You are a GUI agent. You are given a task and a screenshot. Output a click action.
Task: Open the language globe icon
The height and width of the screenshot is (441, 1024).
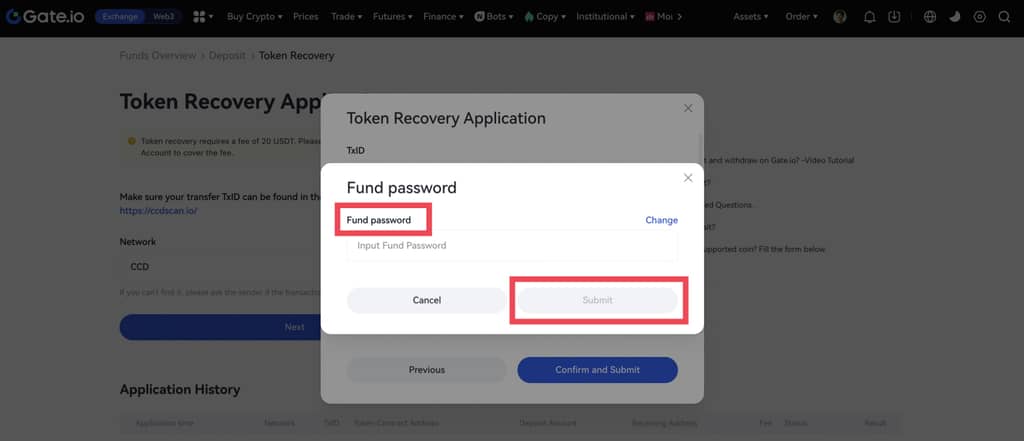click(930, 17)
